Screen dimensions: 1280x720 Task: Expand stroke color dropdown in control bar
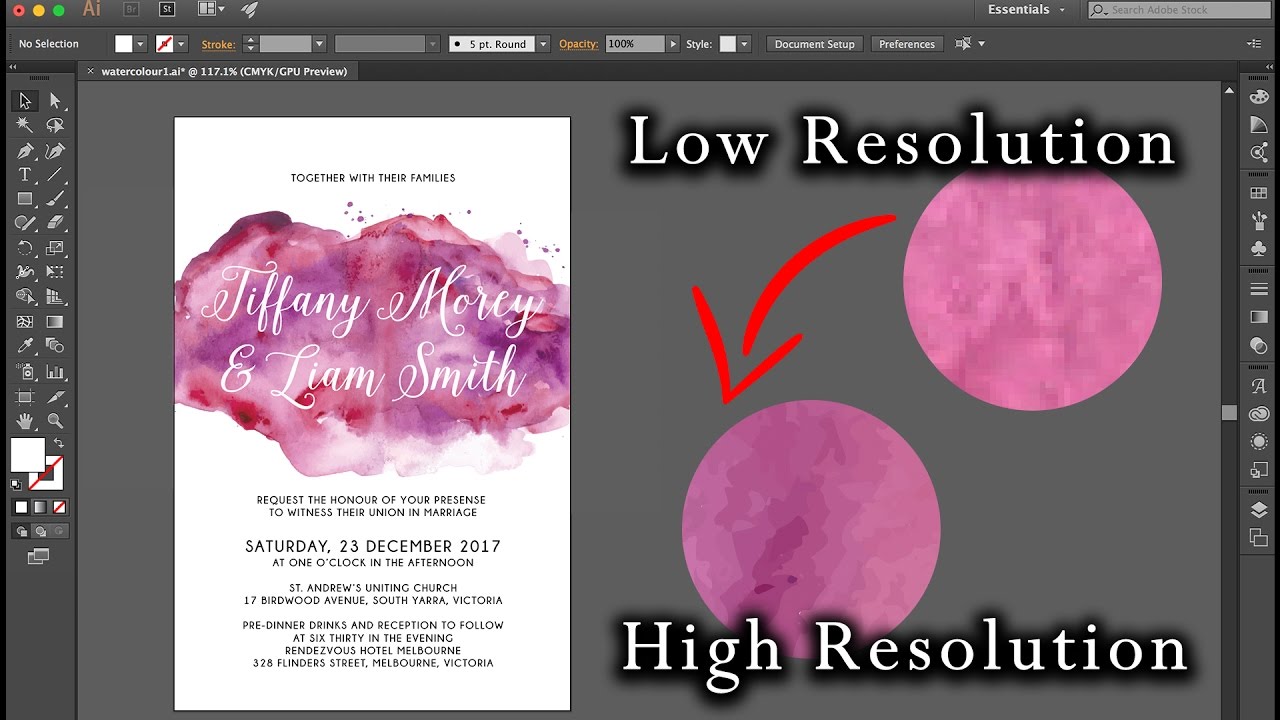coord(182,44)
